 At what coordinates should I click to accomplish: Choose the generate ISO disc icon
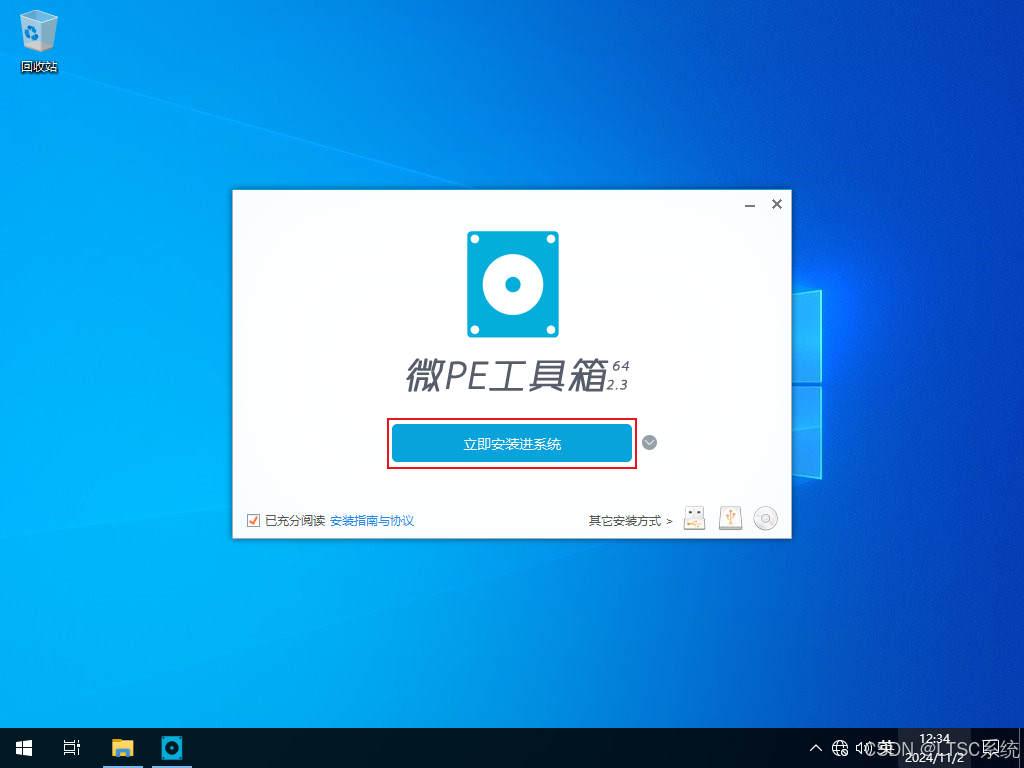pos(765,519)
